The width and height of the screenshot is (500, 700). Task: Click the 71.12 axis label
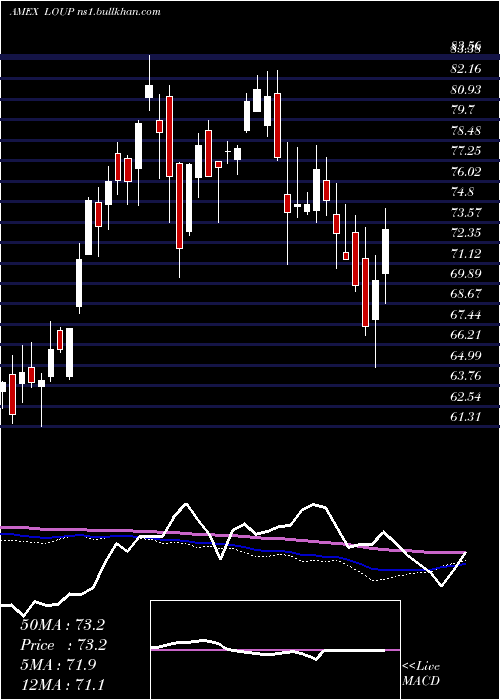tap(467, 253)
